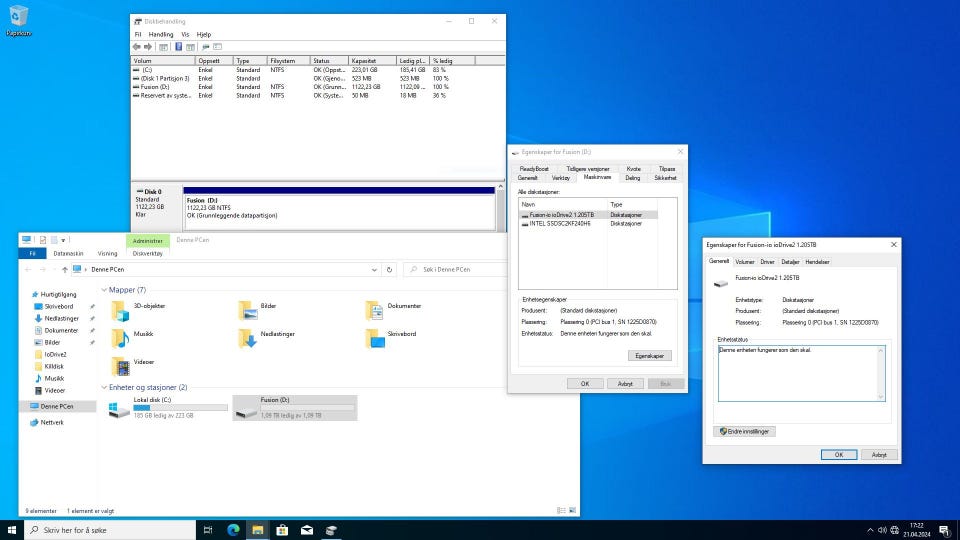Switch to the Driver tab
The width and height of the screenshot is (960, 540).
767,261
